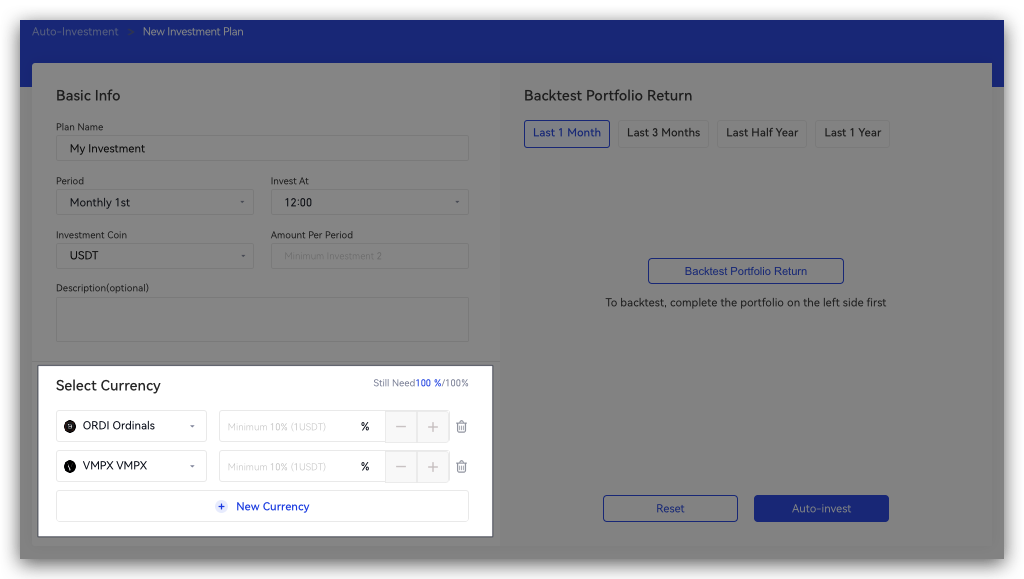Select the Last 1 Year range
The image size is (1024, 579).
tap(852, 133)
